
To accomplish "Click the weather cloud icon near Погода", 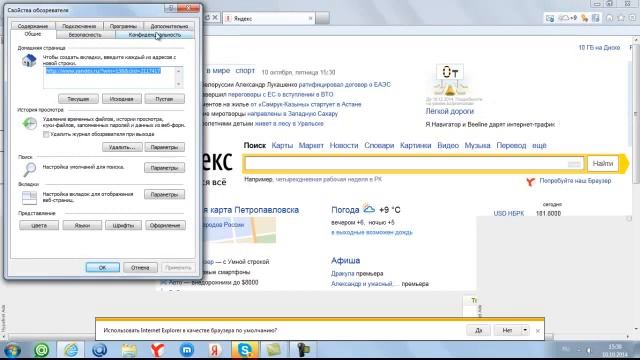I will click(x=369, y=209).
